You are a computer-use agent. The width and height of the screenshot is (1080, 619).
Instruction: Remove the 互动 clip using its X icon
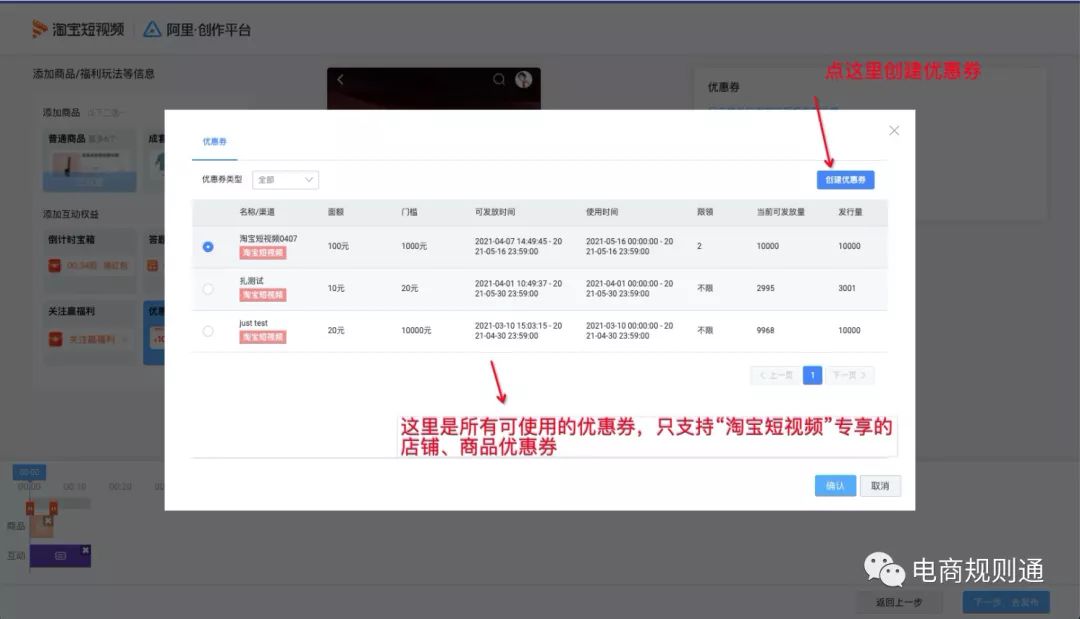pos(85,550)
